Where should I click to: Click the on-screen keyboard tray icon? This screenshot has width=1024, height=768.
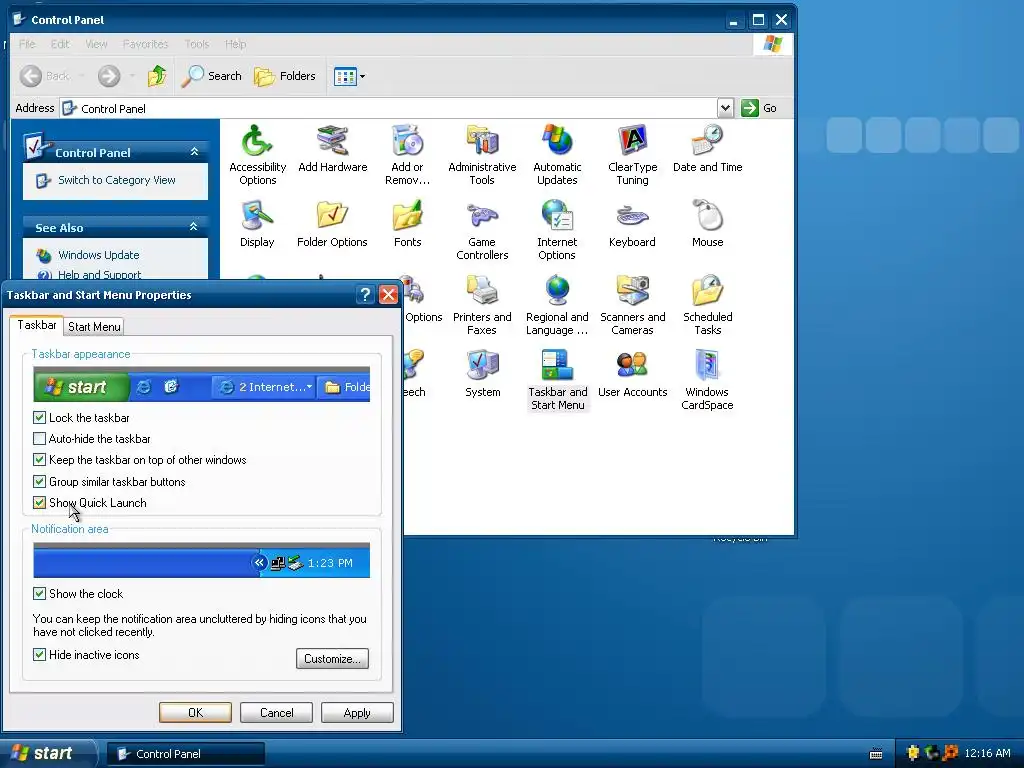[876, 754]
